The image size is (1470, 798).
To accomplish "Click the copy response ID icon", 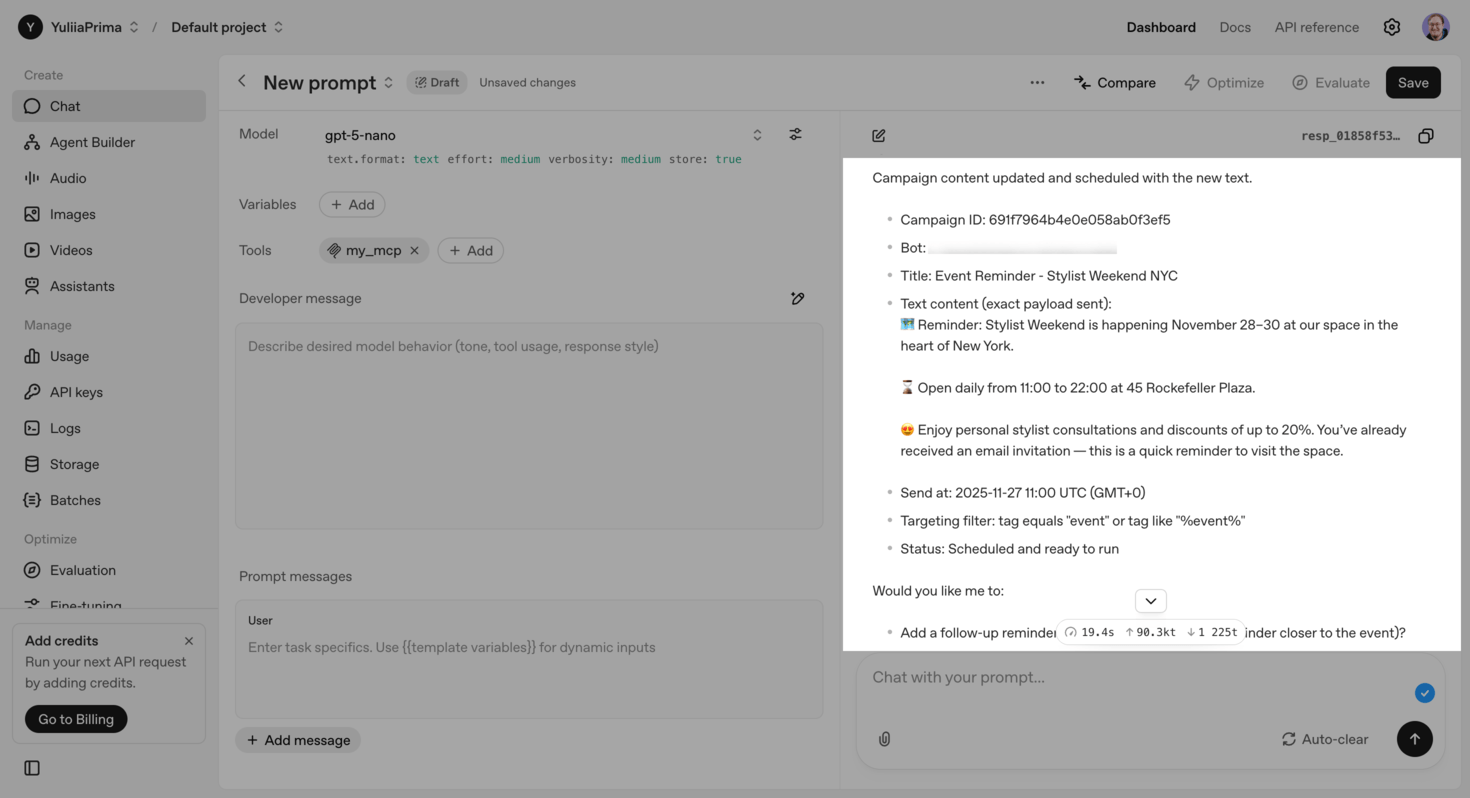I will (1425, 136).
